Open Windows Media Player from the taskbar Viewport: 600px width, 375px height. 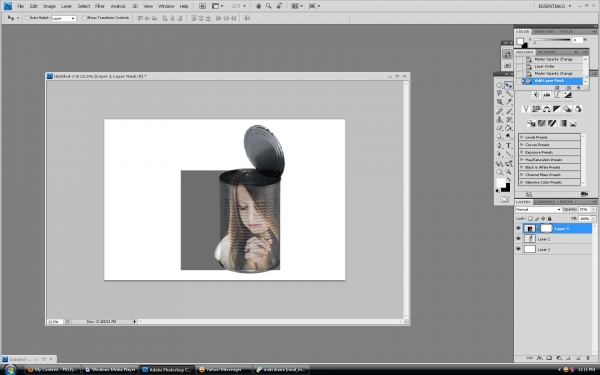point(111,370)
